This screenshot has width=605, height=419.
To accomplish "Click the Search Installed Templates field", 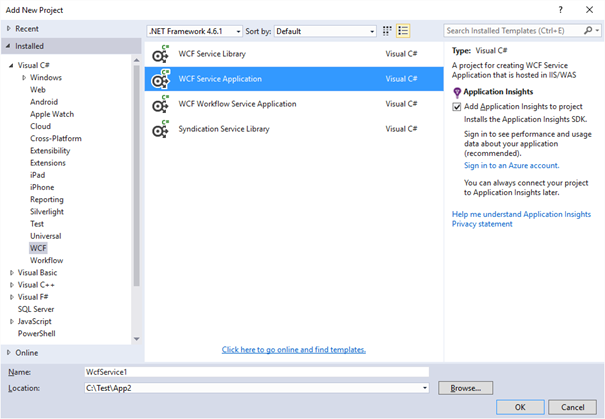I will pos(514,30).
